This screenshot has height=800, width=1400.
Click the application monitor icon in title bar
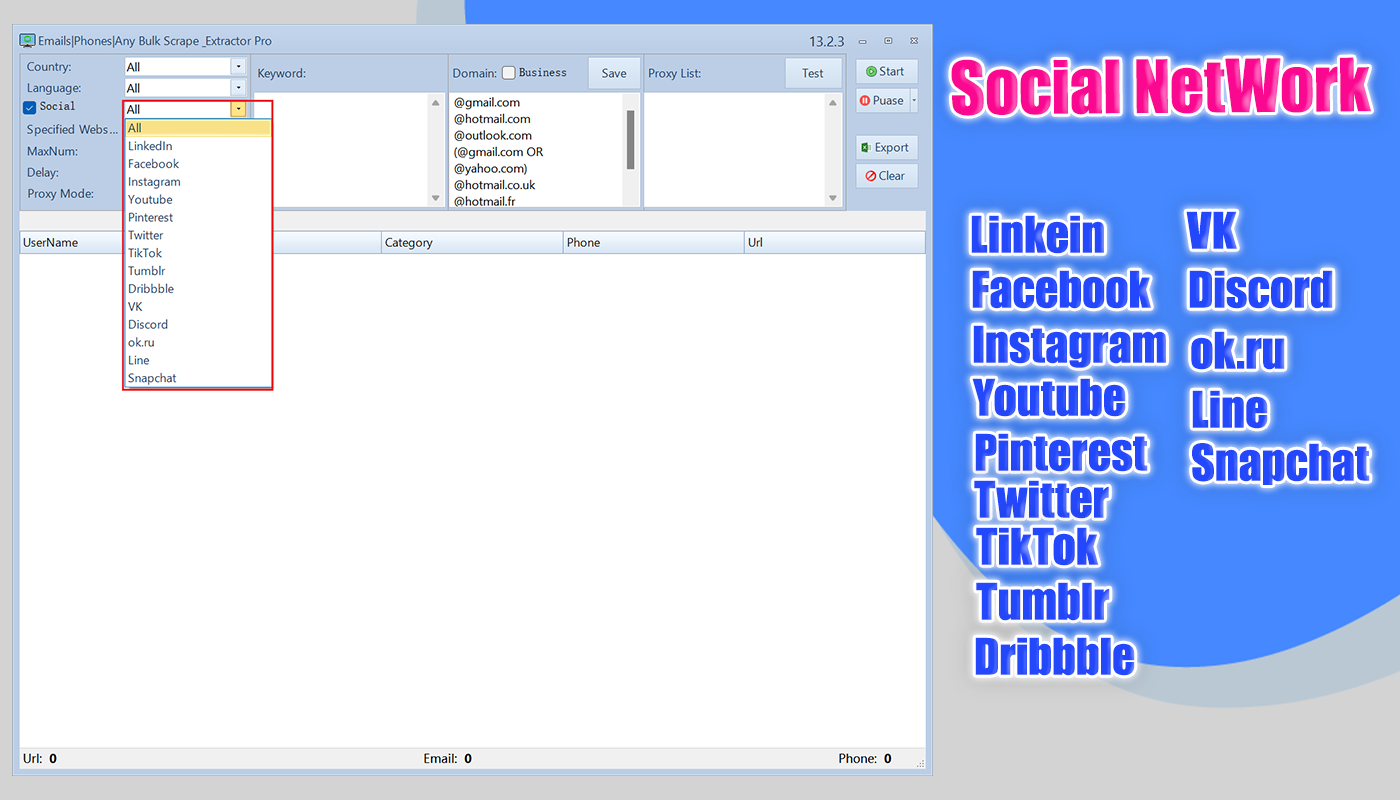[x=28, y=41]
